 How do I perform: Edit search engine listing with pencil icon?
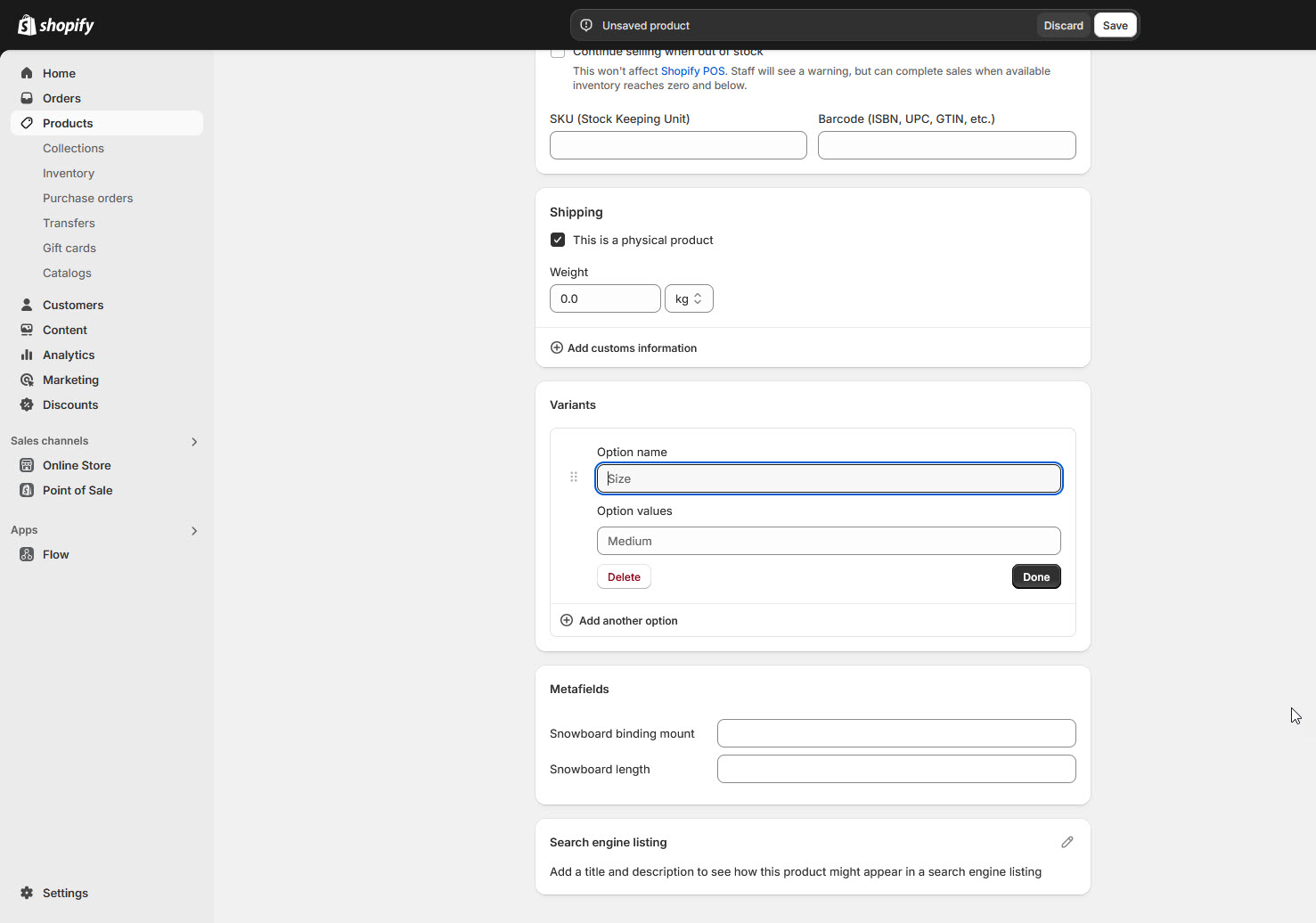pyautogui.click(x=1067, y=842)
